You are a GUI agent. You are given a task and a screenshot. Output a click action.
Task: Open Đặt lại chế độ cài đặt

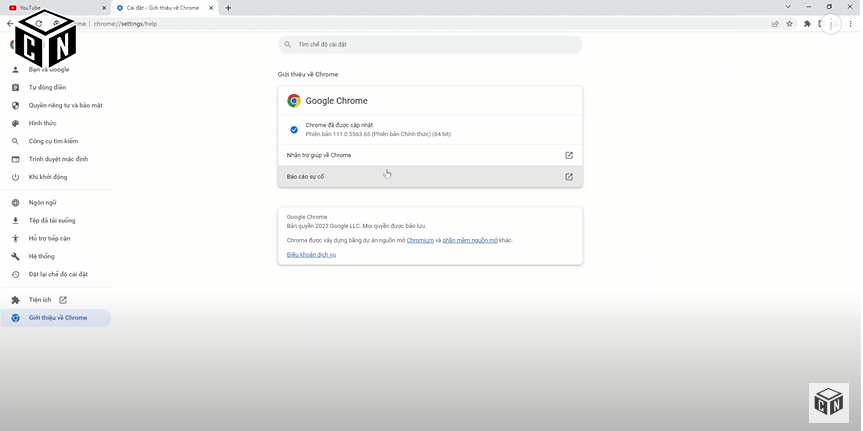tap(58, 274)
